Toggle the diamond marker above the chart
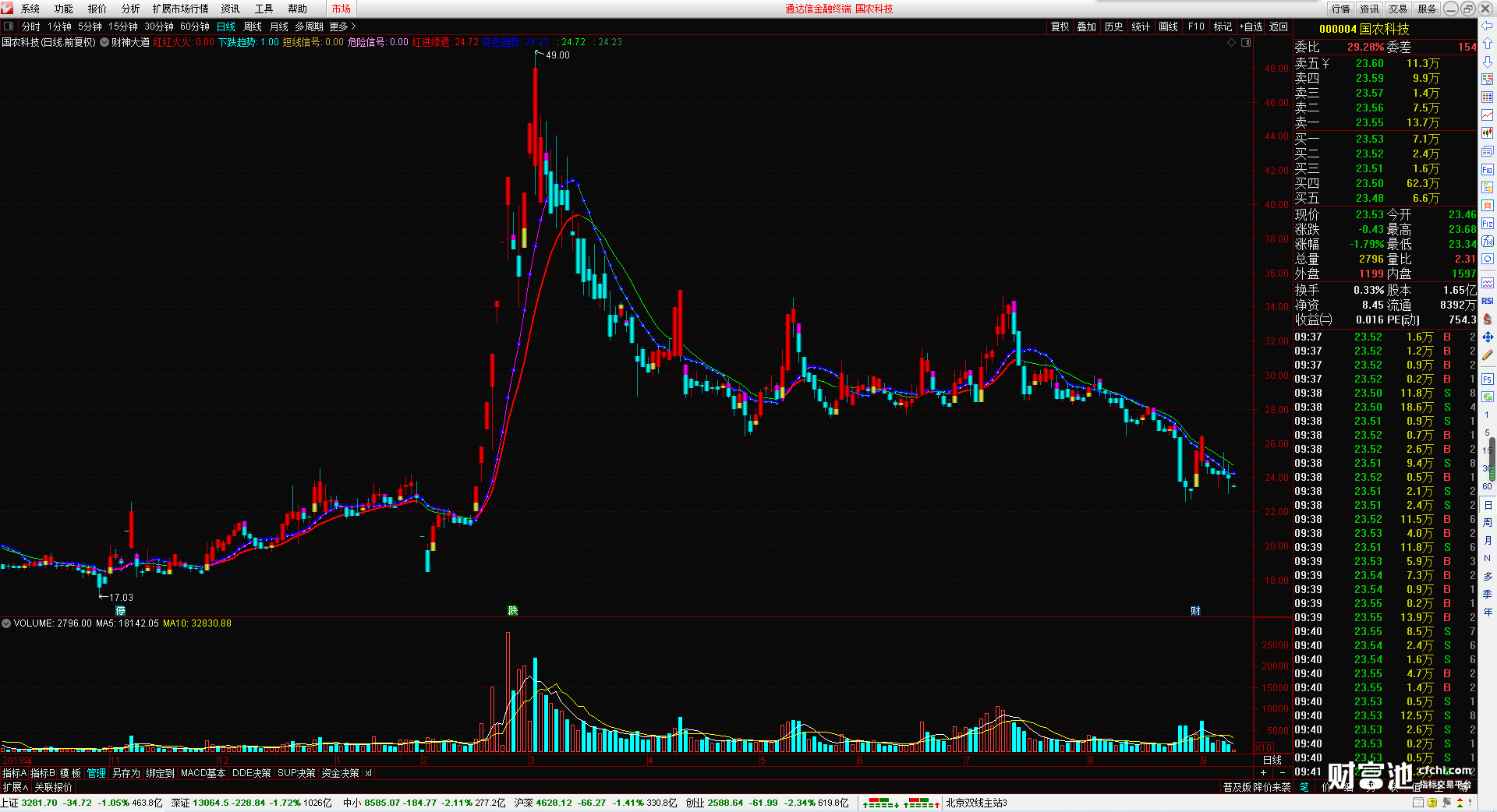Screen dimensions: 1497x812 [x=1232, y=43]
